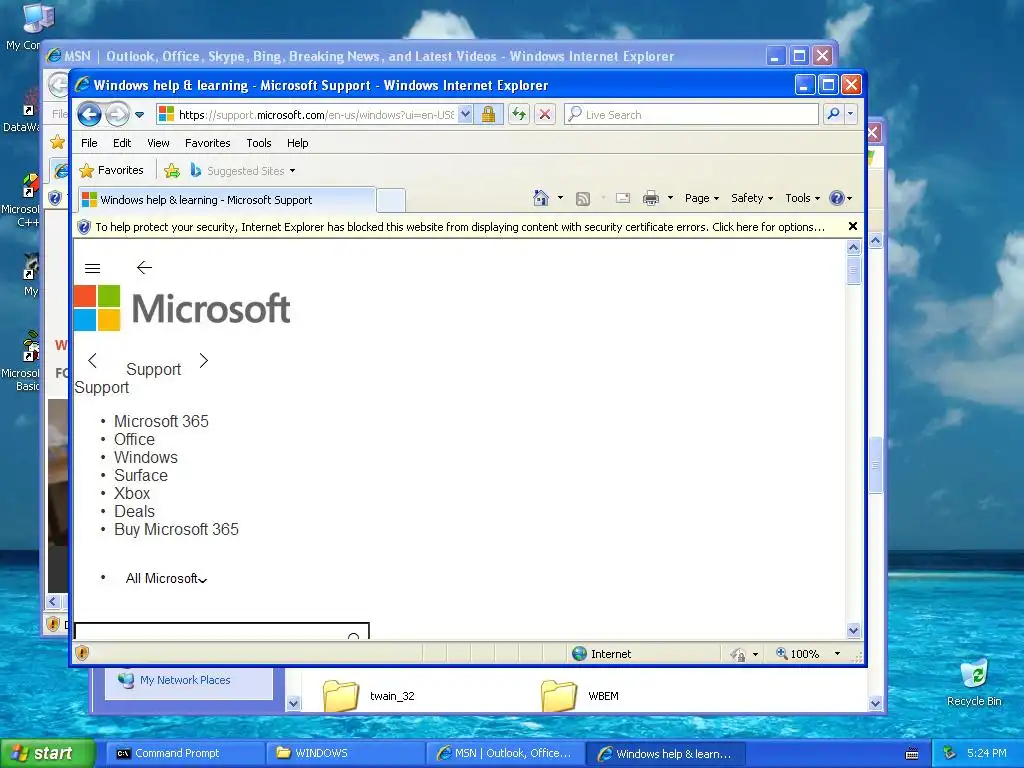Image resolution: width=1024 pixels, height=768 pixels.
Task: Click the Print icon
Action: click(650, 198)
